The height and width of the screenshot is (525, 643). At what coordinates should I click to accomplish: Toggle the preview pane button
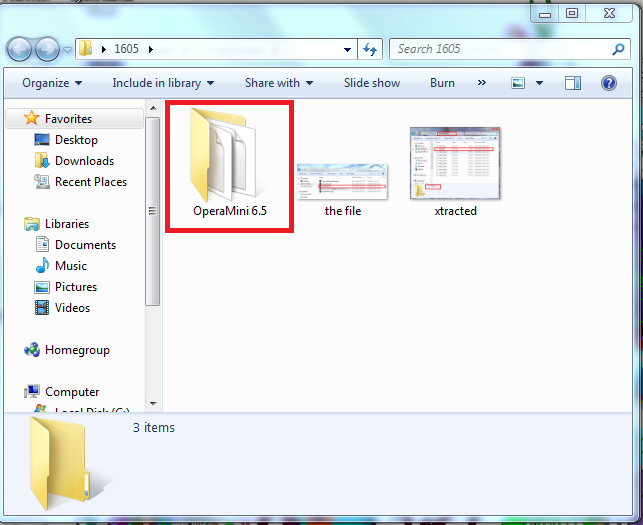(x=572, y=83)
